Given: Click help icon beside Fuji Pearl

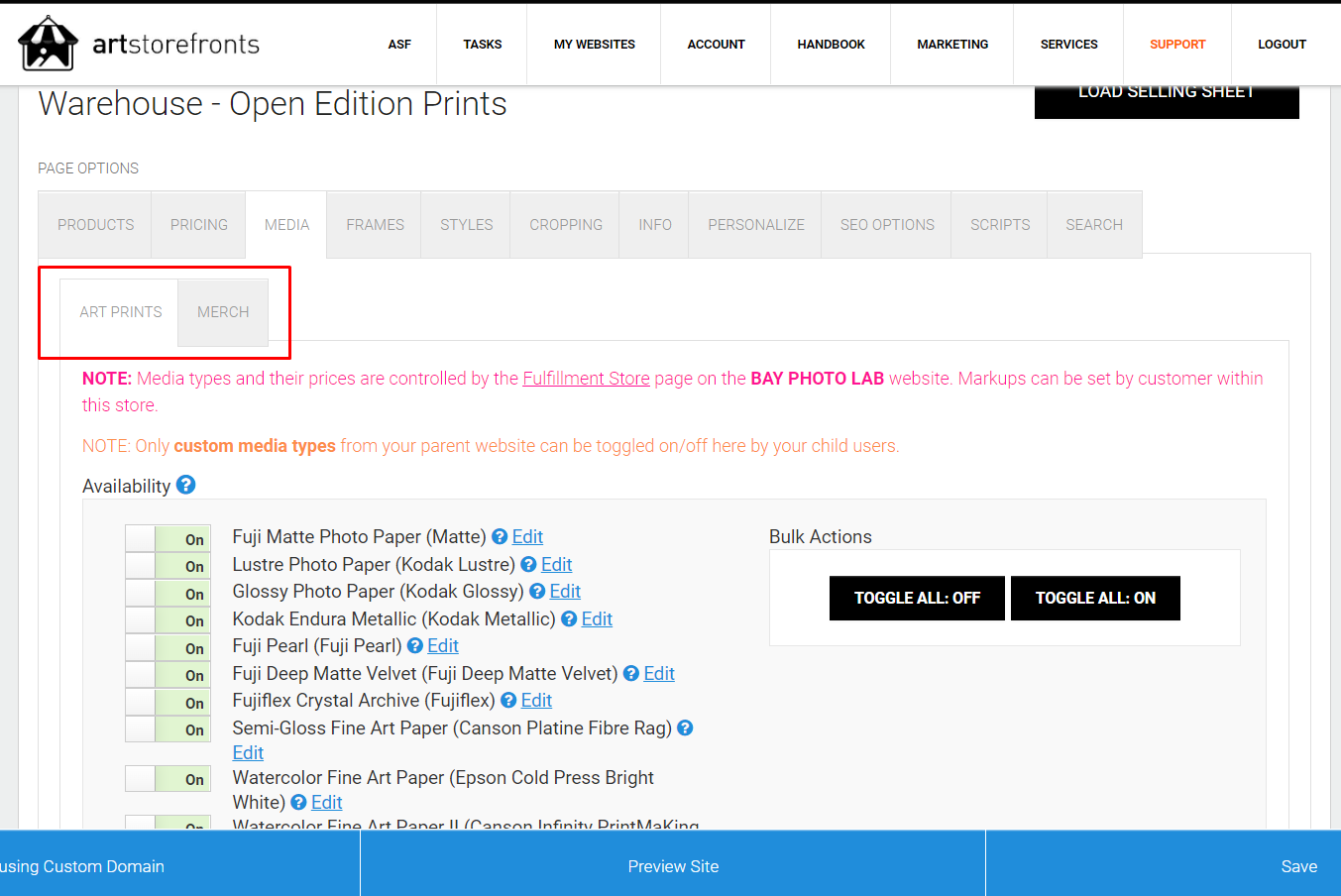Looking at the screenshot, I should [415, 645].
